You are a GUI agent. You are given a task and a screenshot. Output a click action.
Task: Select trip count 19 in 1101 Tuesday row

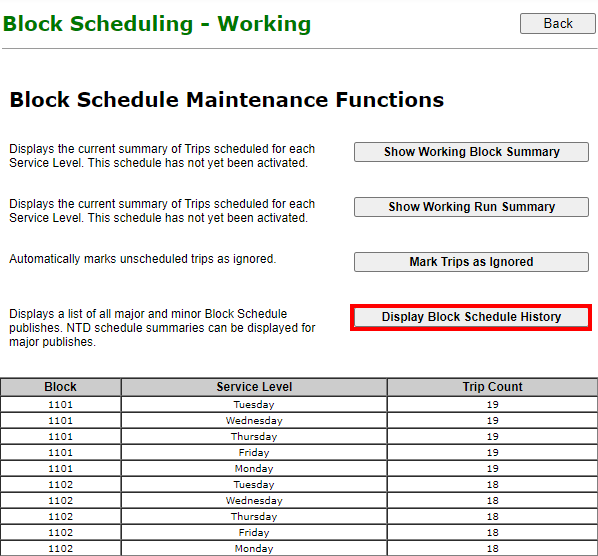pos(492,404)
